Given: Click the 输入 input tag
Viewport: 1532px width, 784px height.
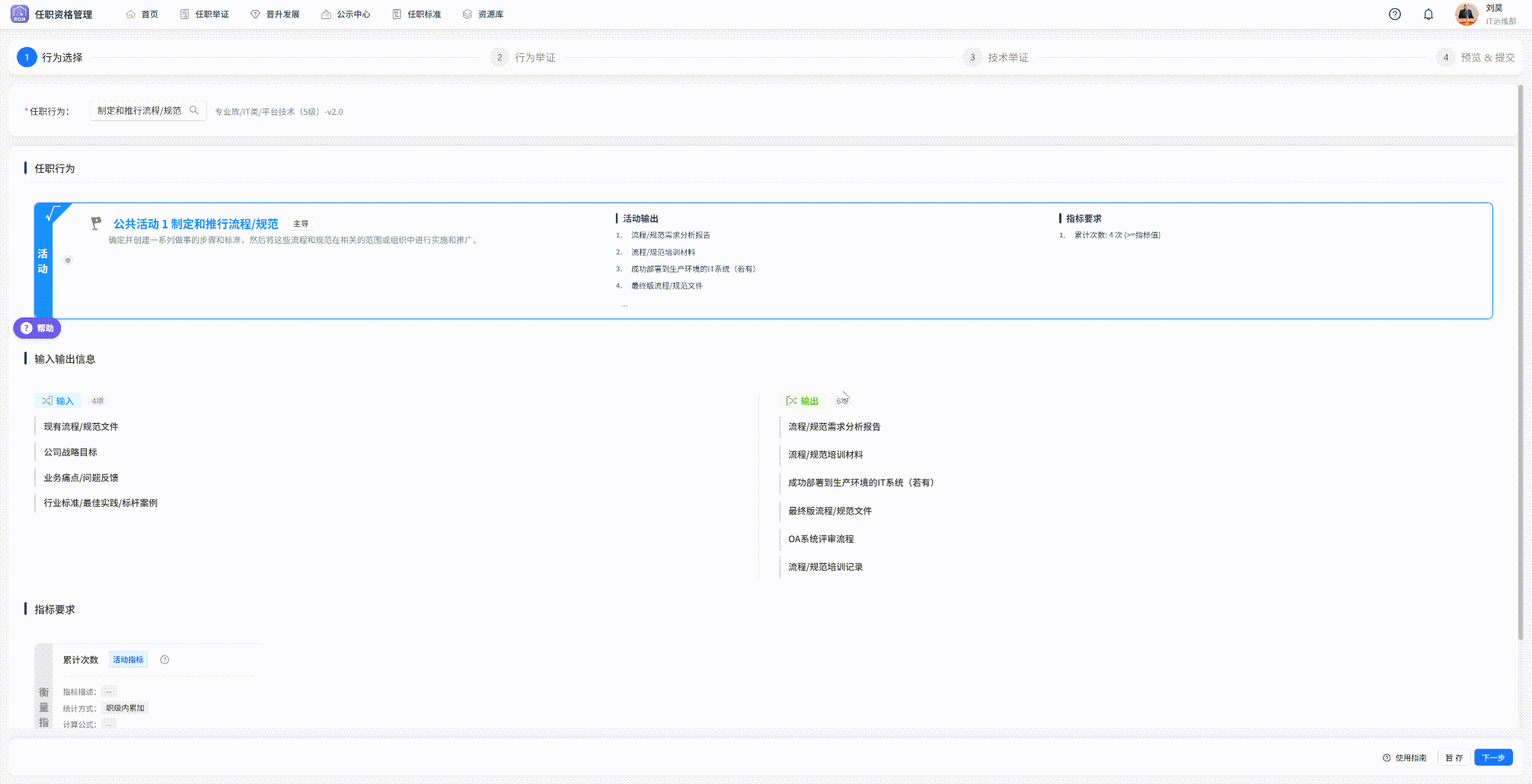Looking at the screenshot, I should point(58,400).
